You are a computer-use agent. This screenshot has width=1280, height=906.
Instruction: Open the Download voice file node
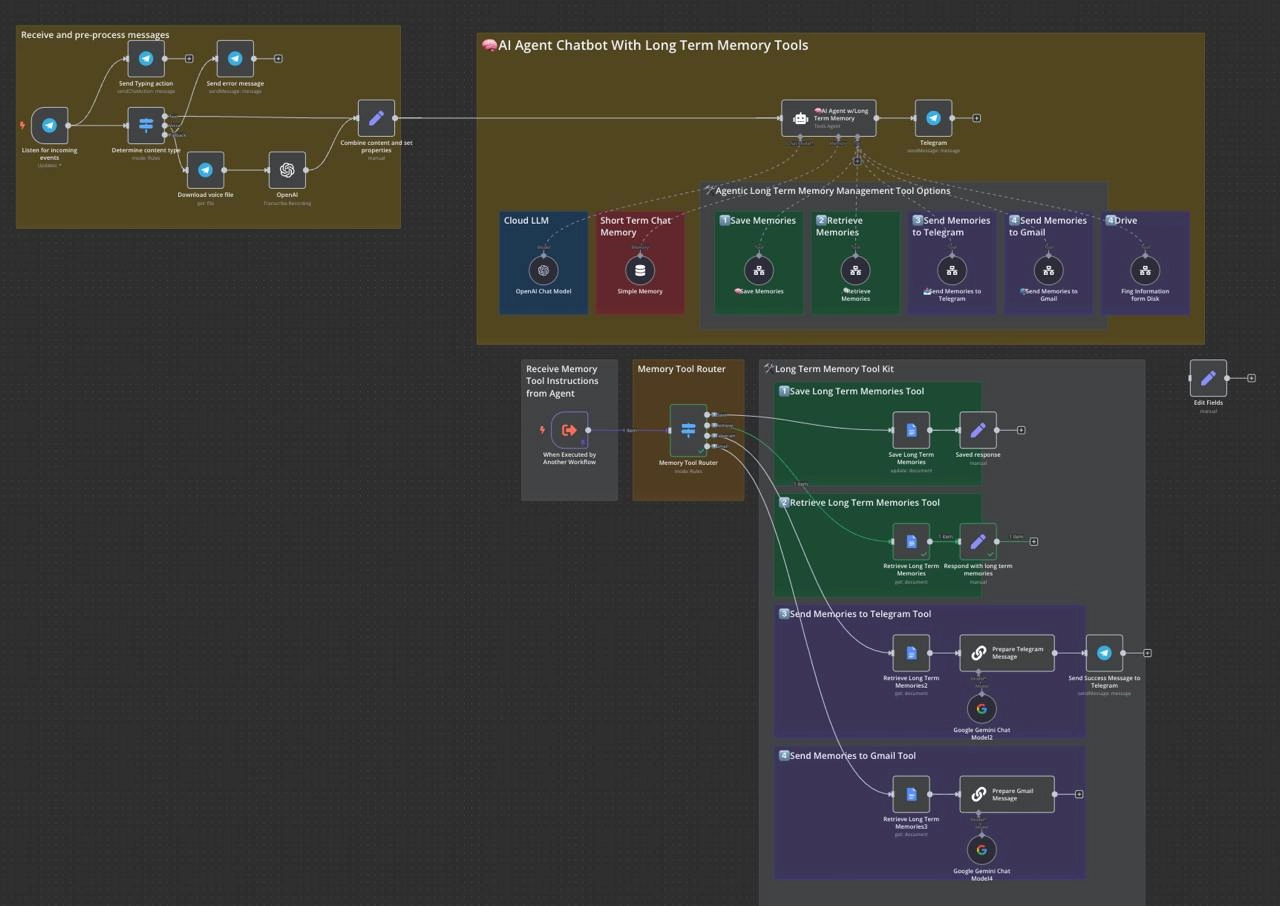[205, 170]
